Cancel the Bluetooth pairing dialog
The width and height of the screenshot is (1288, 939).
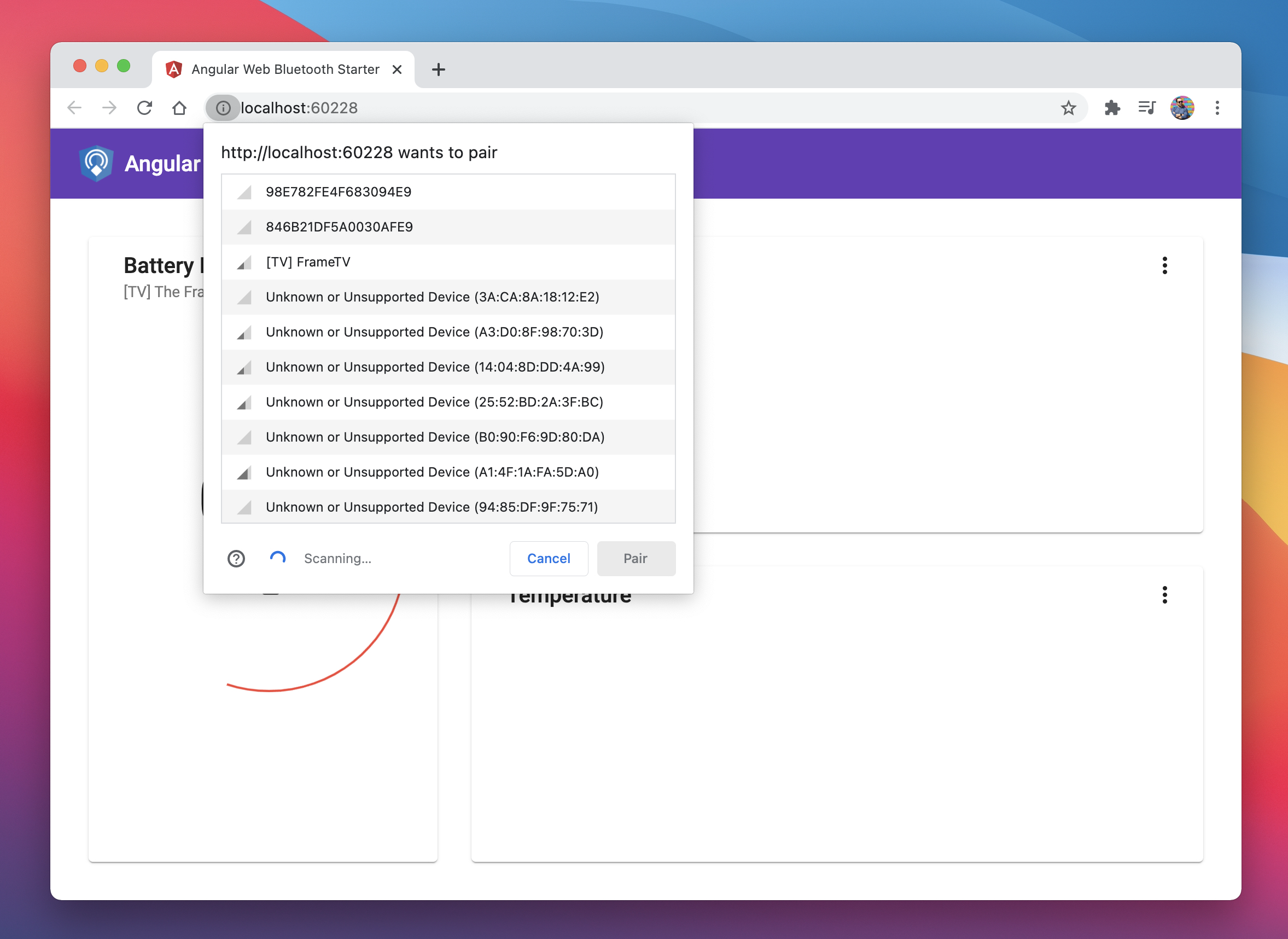click(548, 559)
